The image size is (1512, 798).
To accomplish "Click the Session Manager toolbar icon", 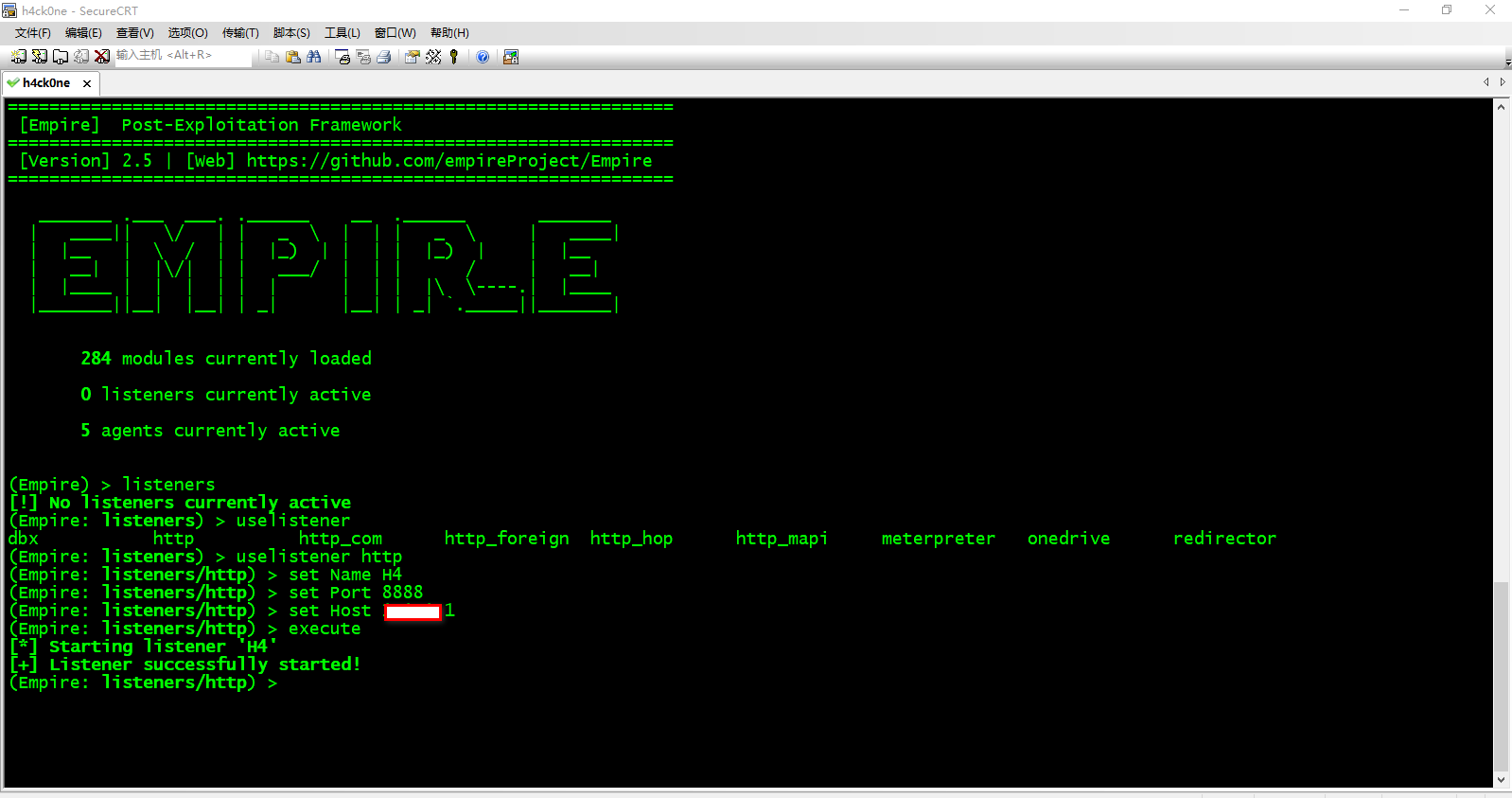I will (x=18, y=57).
